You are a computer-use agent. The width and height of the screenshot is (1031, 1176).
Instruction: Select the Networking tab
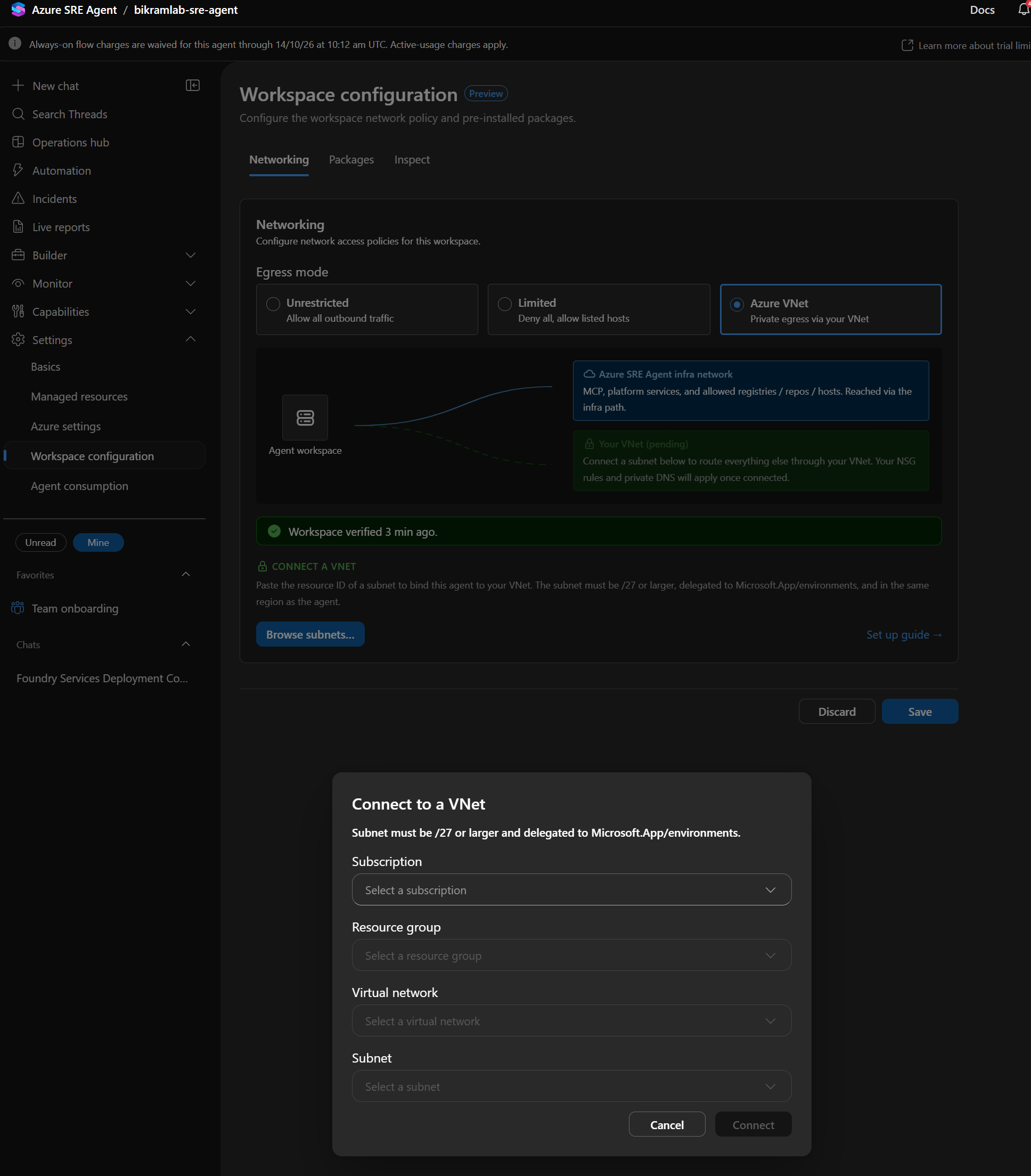(279, 159)
